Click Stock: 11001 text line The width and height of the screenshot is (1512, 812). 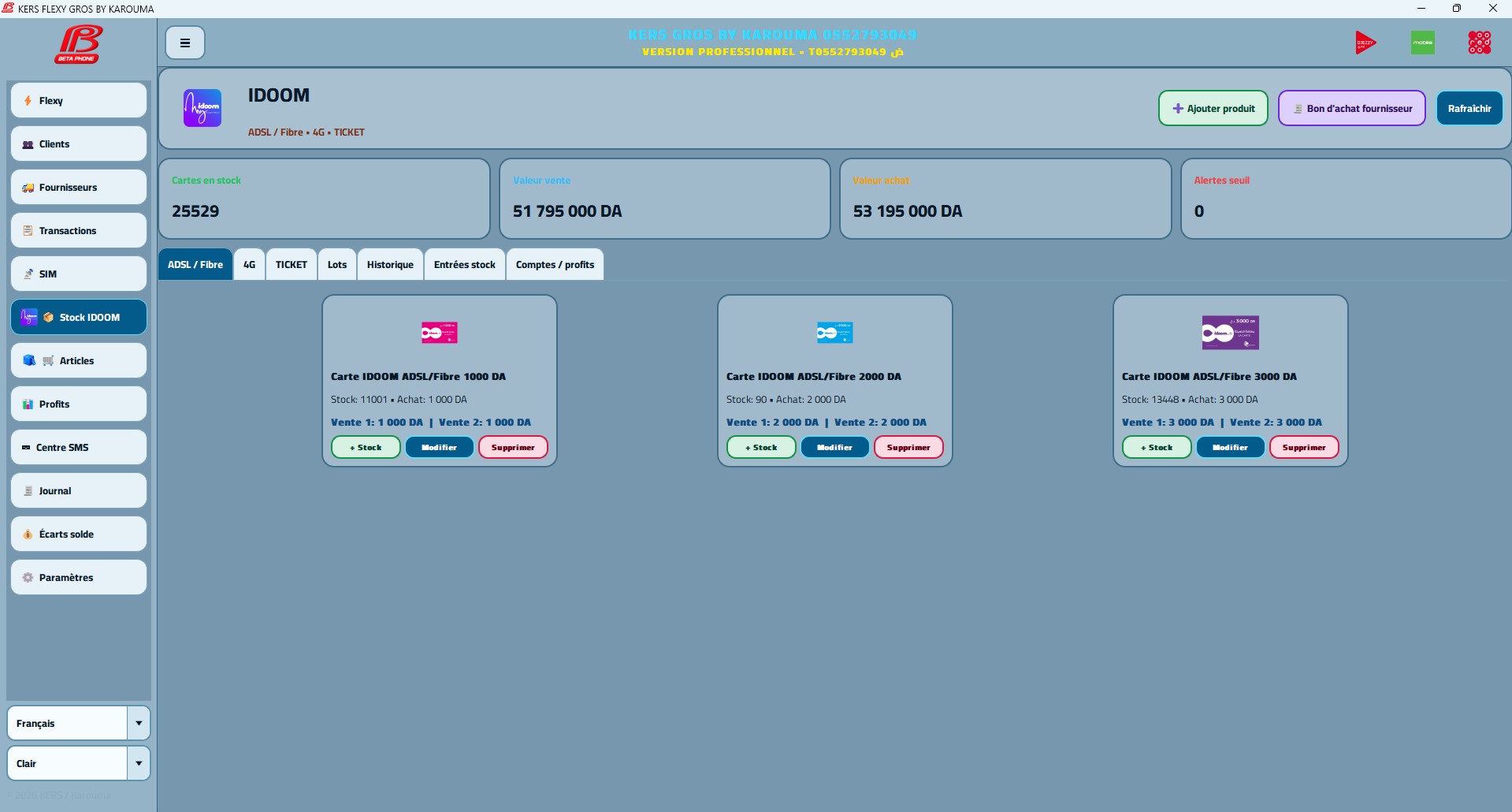[399, 400]
